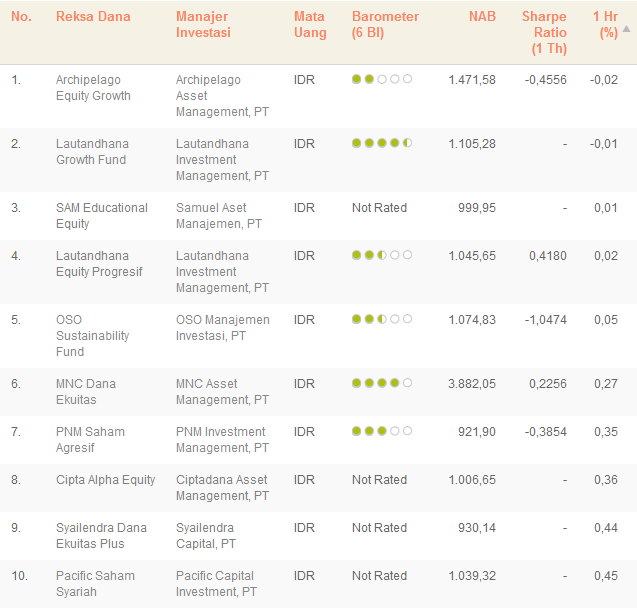Open OSO Sustainability Fund link
The image size is (637, 609).
tap(92, 336)
